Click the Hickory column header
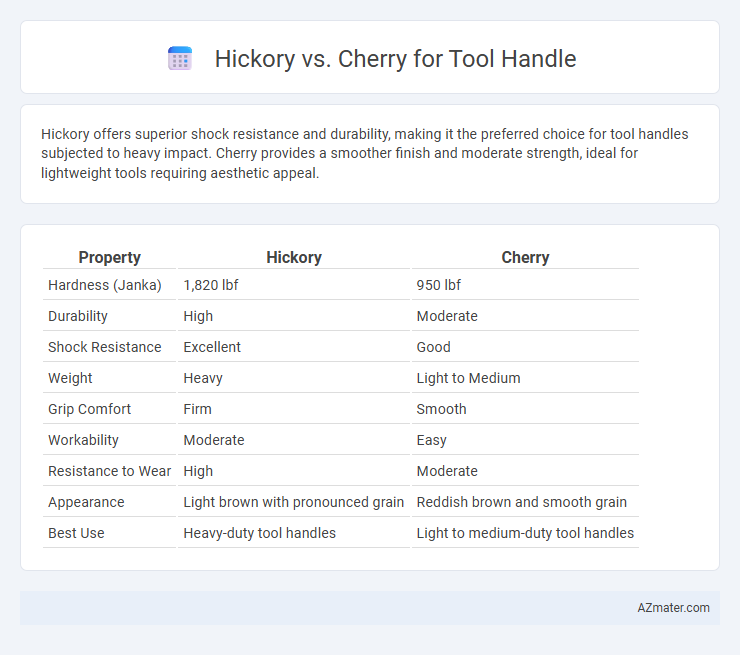Screen dimensions: 740x655 point(294,257)
